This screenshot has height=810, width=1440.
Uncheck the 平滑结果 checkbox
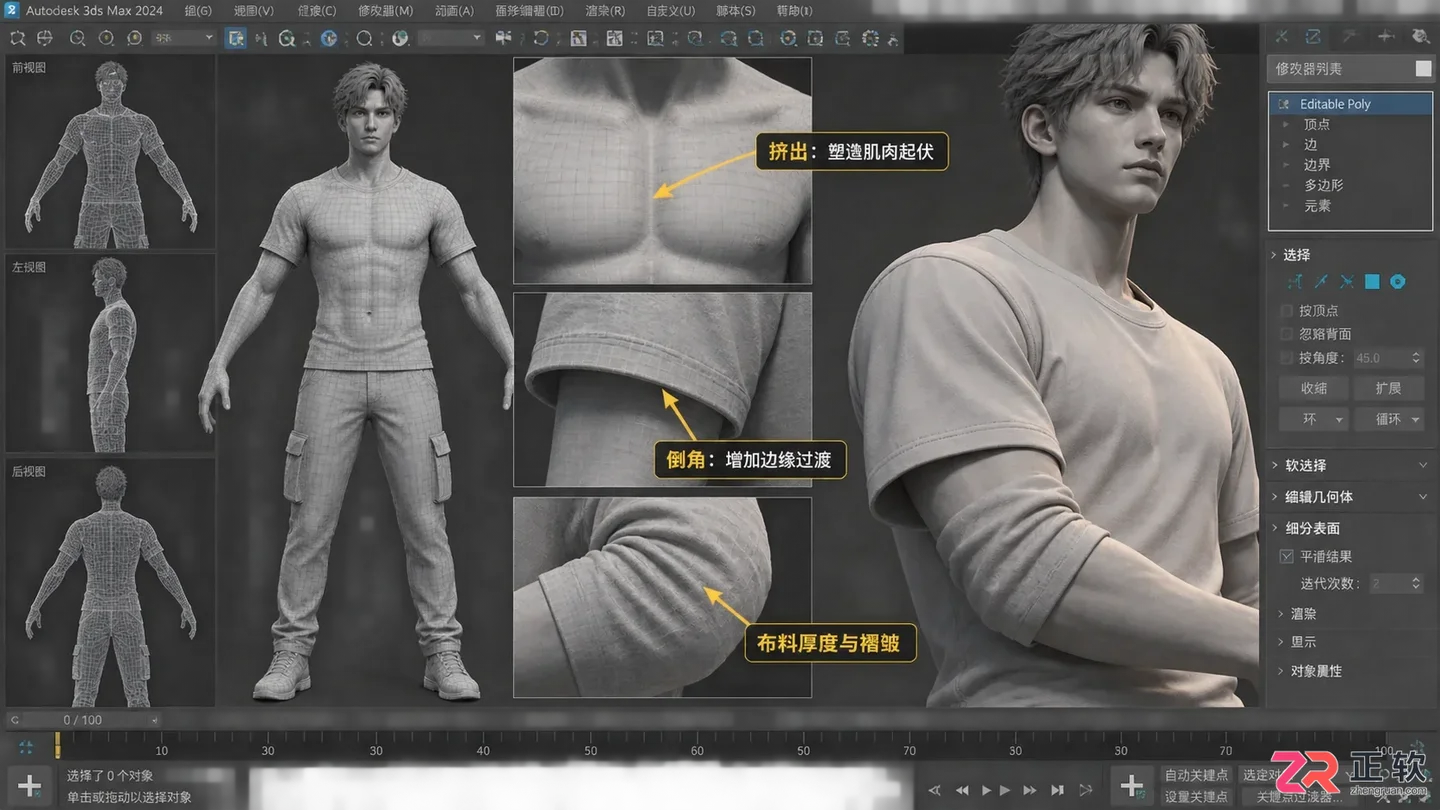click(x=1287, y=556)
